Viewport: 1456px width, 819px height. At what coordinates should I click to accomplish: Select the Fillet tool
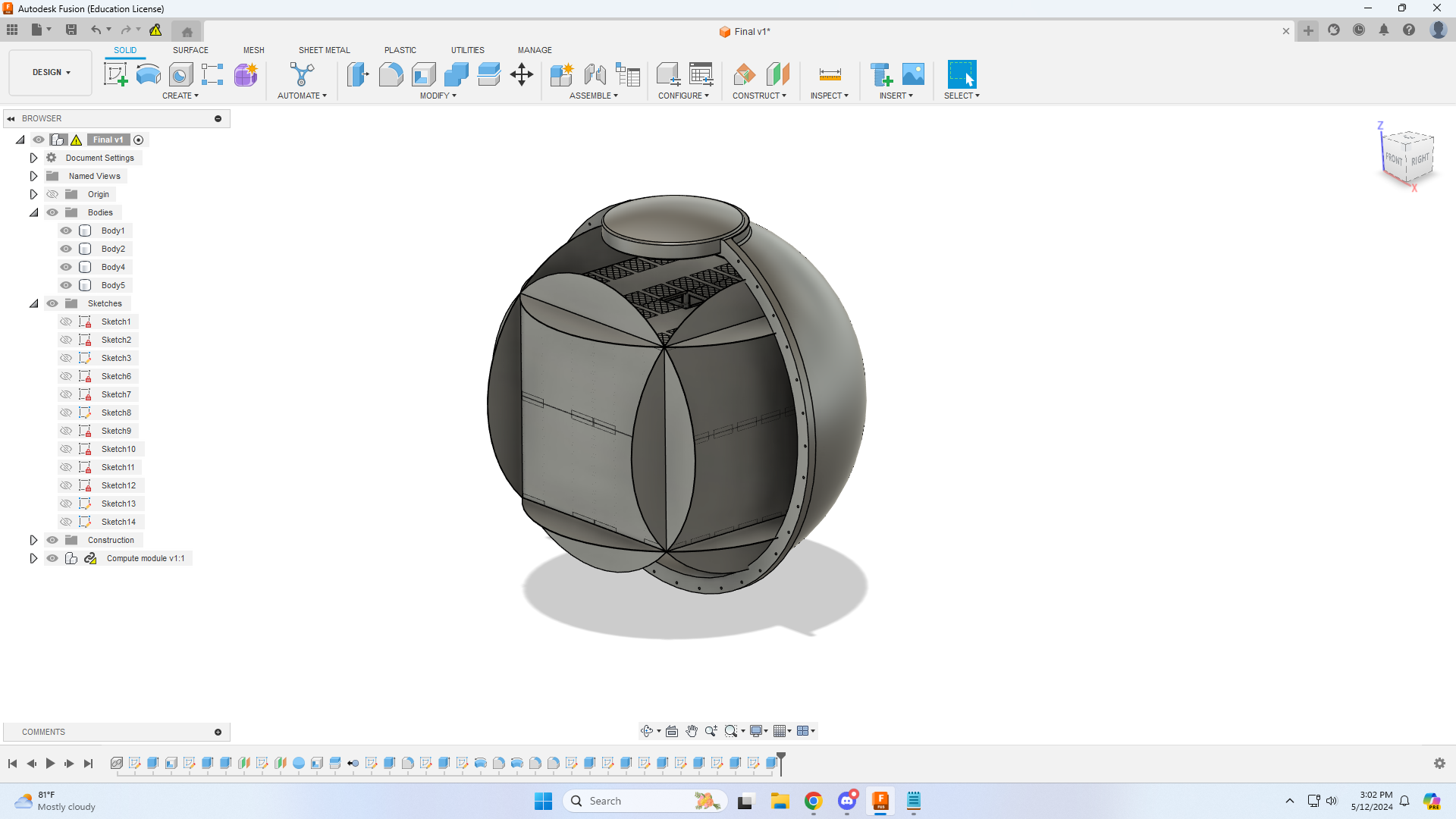pyautogui.click(x=391, y=74)
